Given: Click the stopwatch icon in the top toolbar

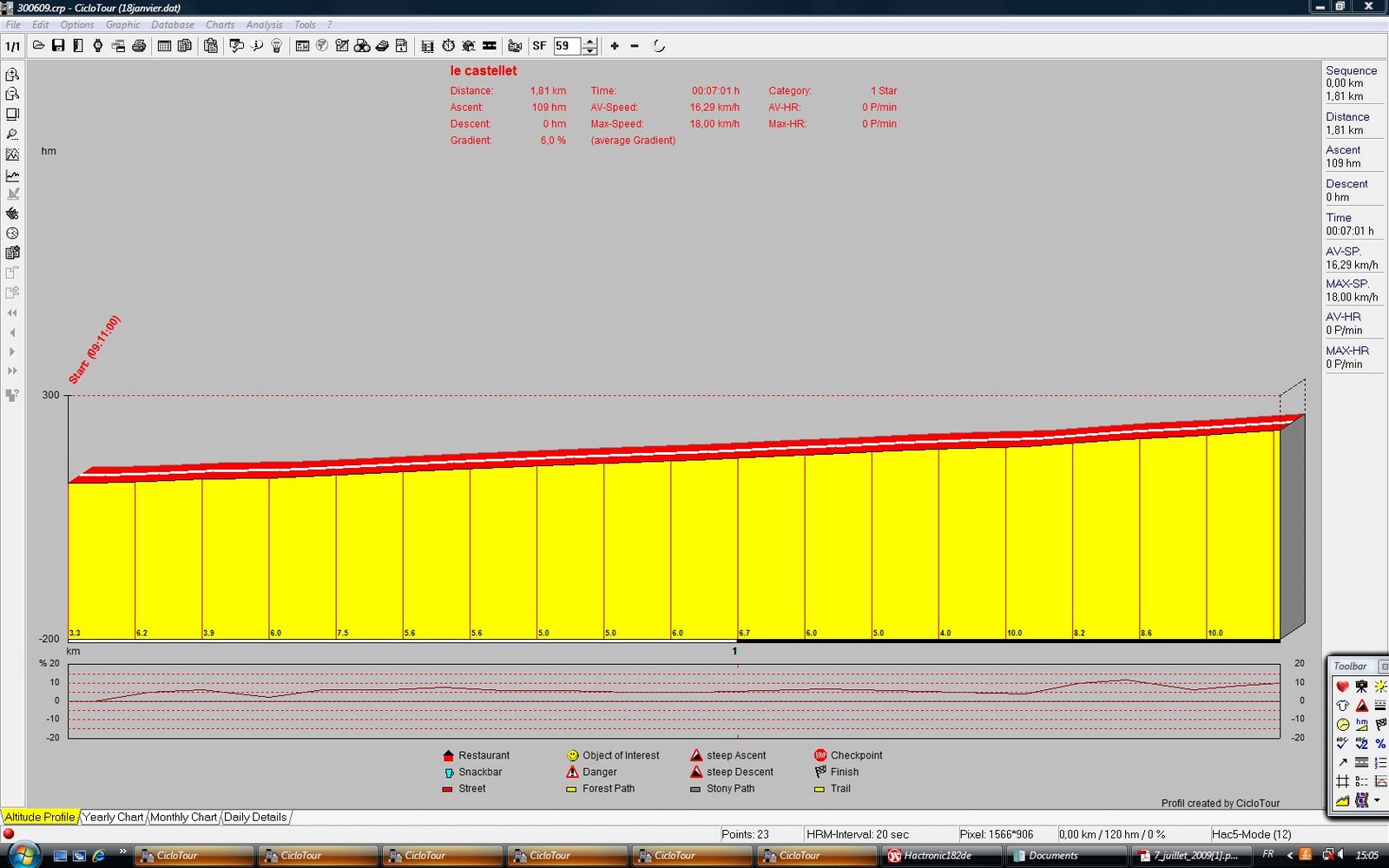Looking at the screenshot, I should (448, 46).
